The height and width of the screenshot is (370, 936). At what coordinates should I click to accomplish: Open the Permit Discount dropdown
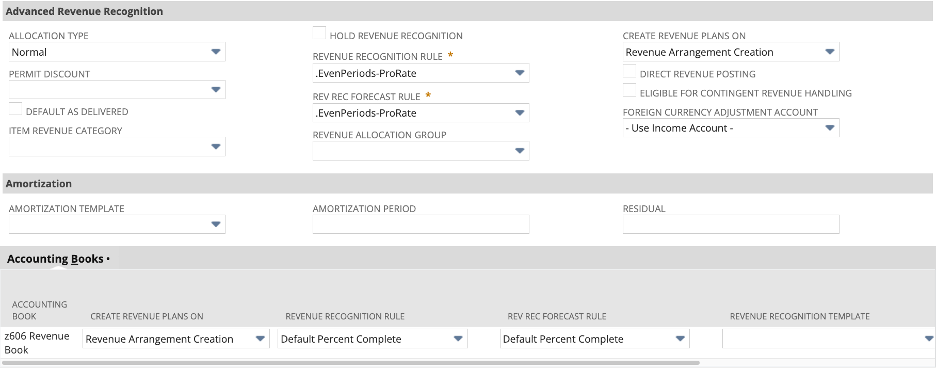[x=117, y=90]
